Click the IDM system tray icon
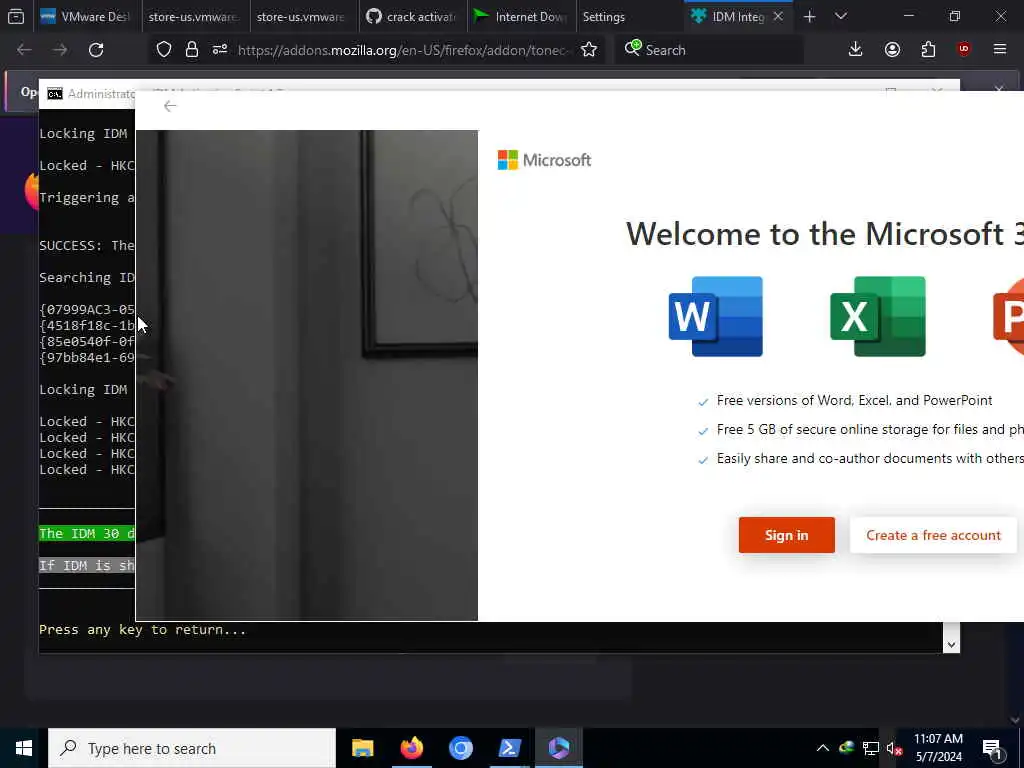This screenshot has width=1024, height=768. pos(847,748)
